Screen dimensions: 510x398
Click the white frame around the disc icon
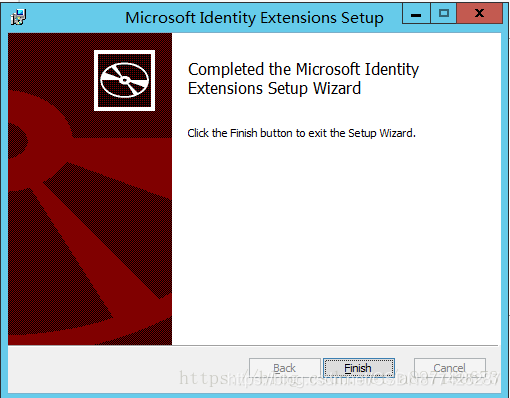pyautogui.click(x=124, y=52)
